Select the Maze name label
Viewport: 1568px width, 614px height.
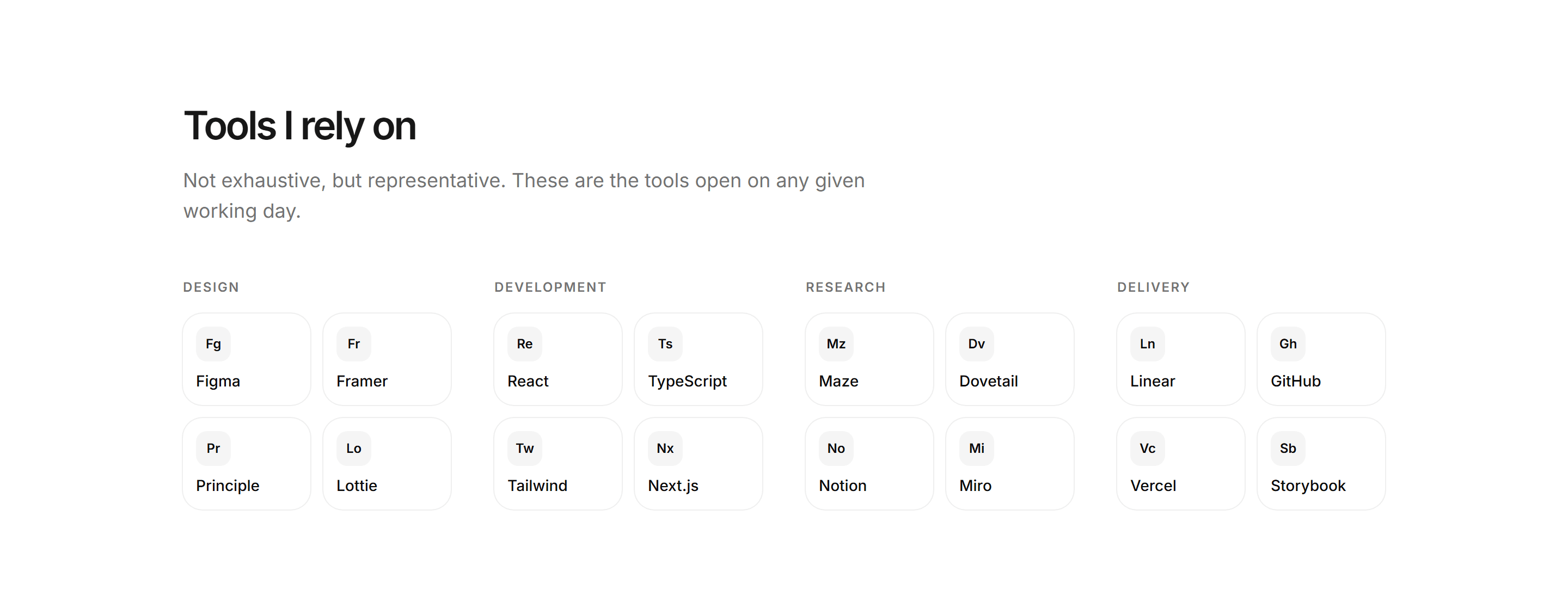click(x=839, y=382)
